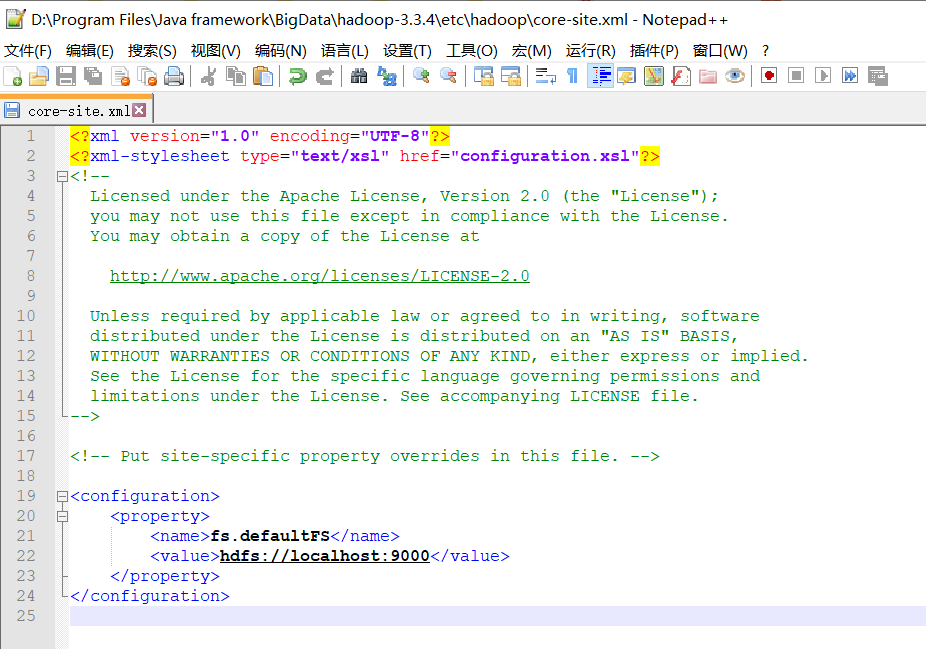Screen dimensions: 926x649
Task: Click the Zoom Out magnifier icon
Action: tap(448, 76)
